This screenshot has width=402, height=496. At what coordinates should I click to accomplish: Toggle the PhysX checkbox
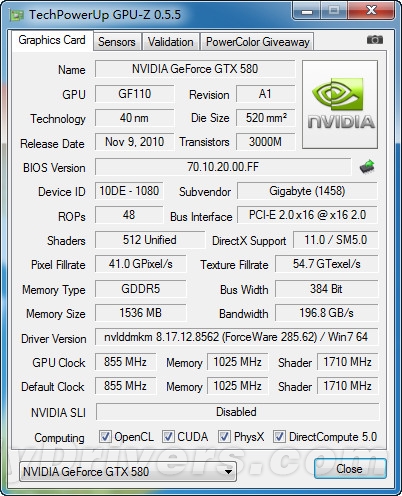pyautogui.click(x=224, y=436)
